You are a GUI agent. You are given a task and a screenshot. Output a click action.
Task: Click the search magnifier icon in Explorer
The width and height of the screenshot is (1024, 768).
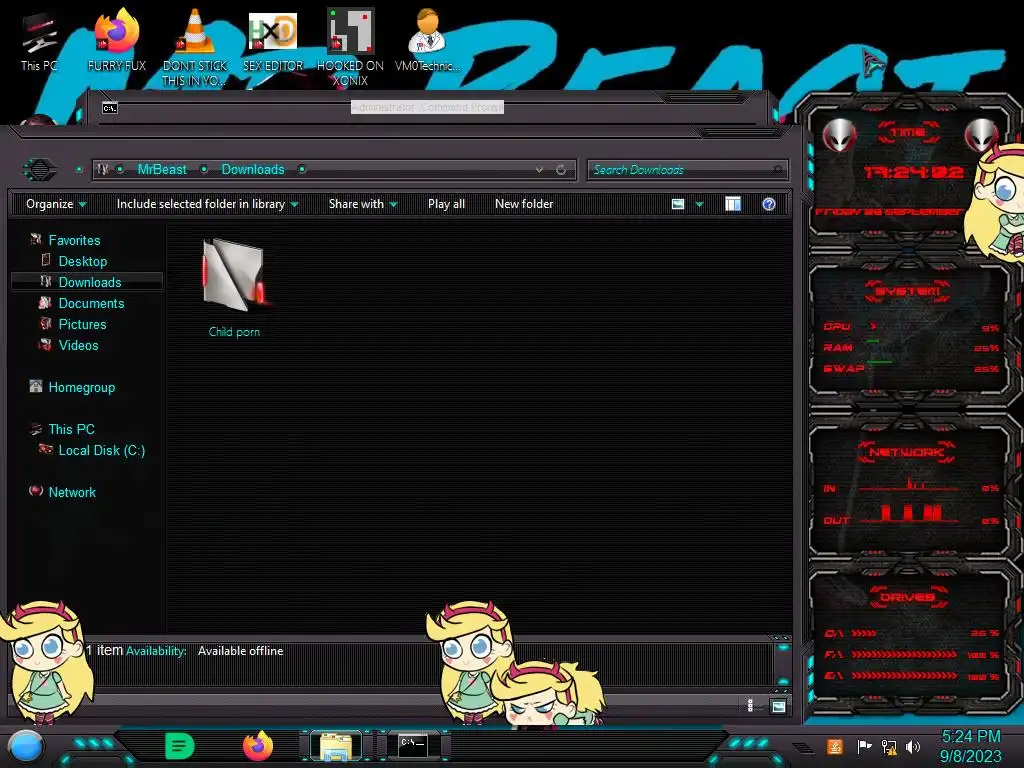(777, 170)
